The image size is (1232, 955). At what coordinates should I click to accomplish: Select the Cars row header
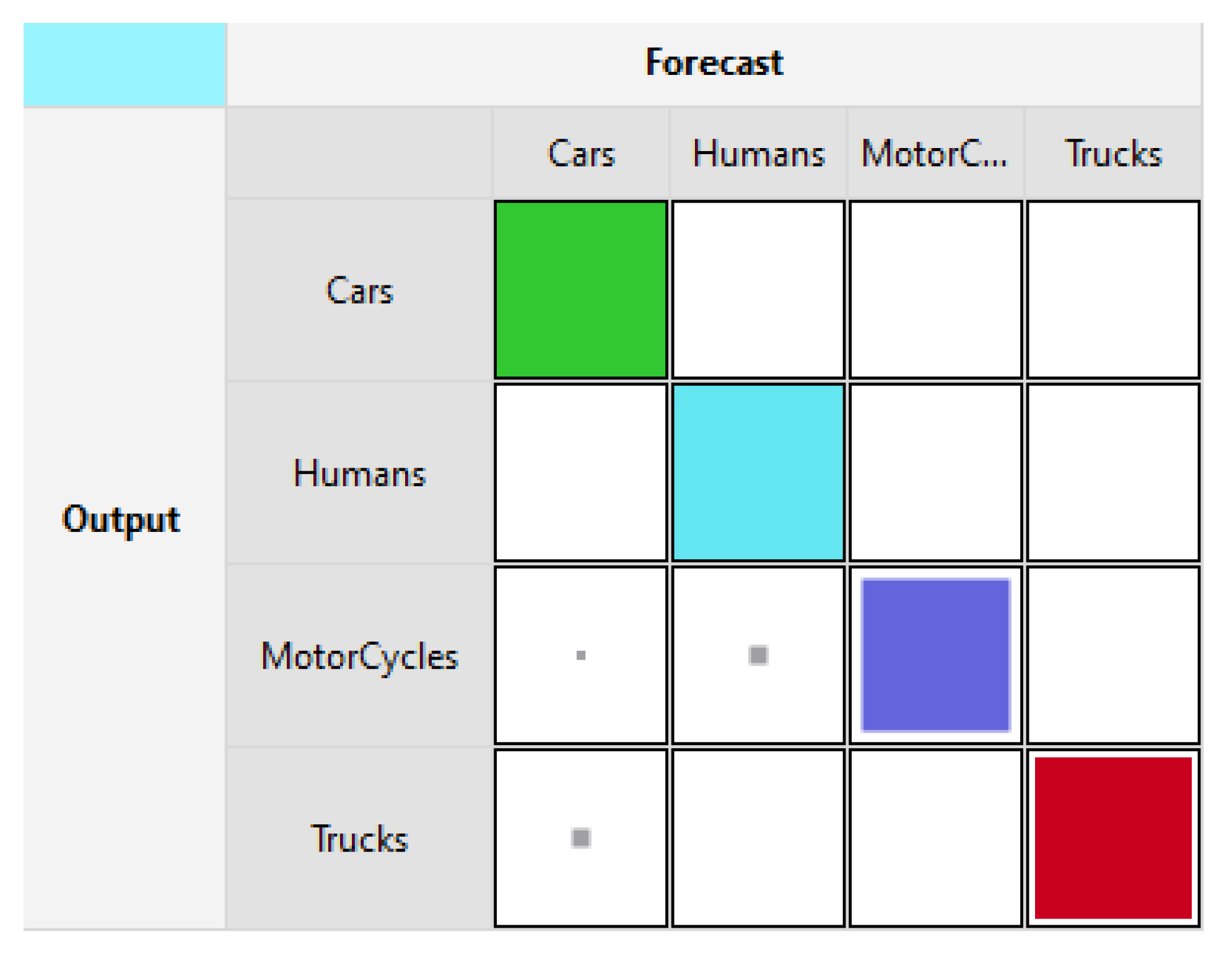coord(359,289)
